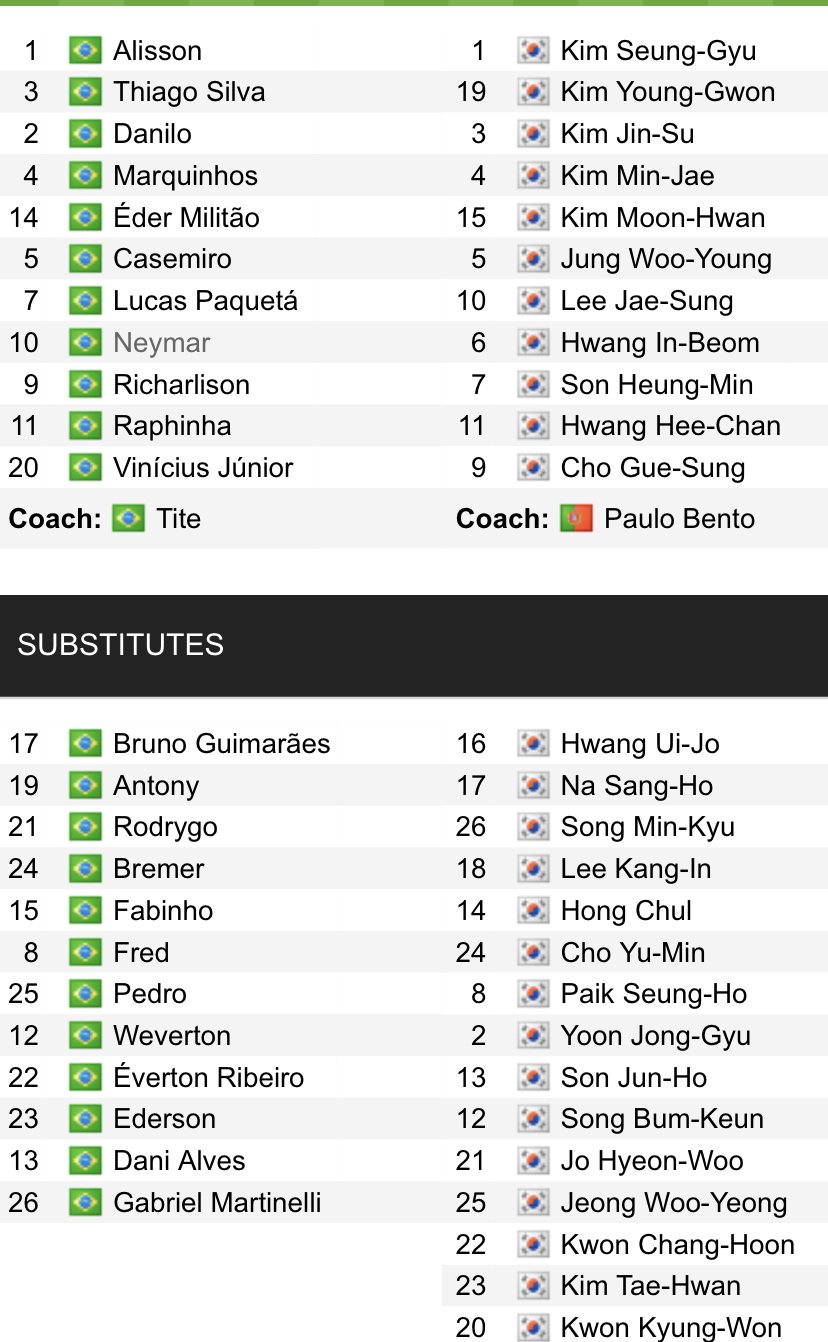
Task: Click the Brazil flag next to coach Tite
Action: [x=128, y=519]
